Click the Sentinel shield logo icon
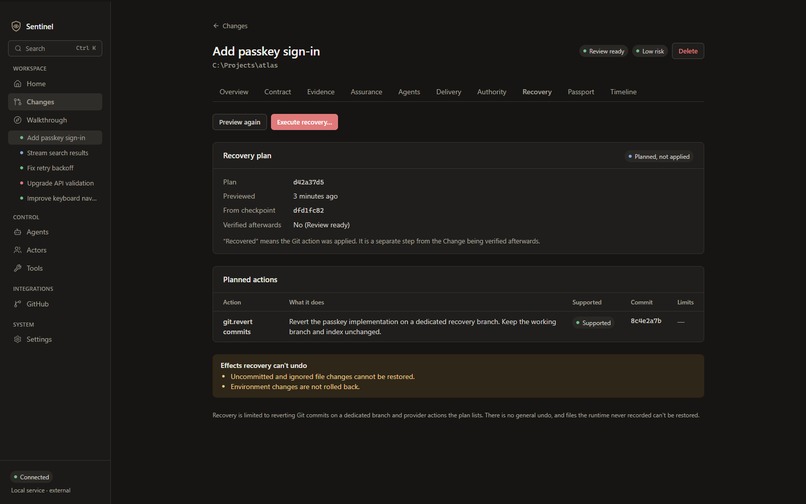This screenshot has width=806, height=504. (16, 26)
